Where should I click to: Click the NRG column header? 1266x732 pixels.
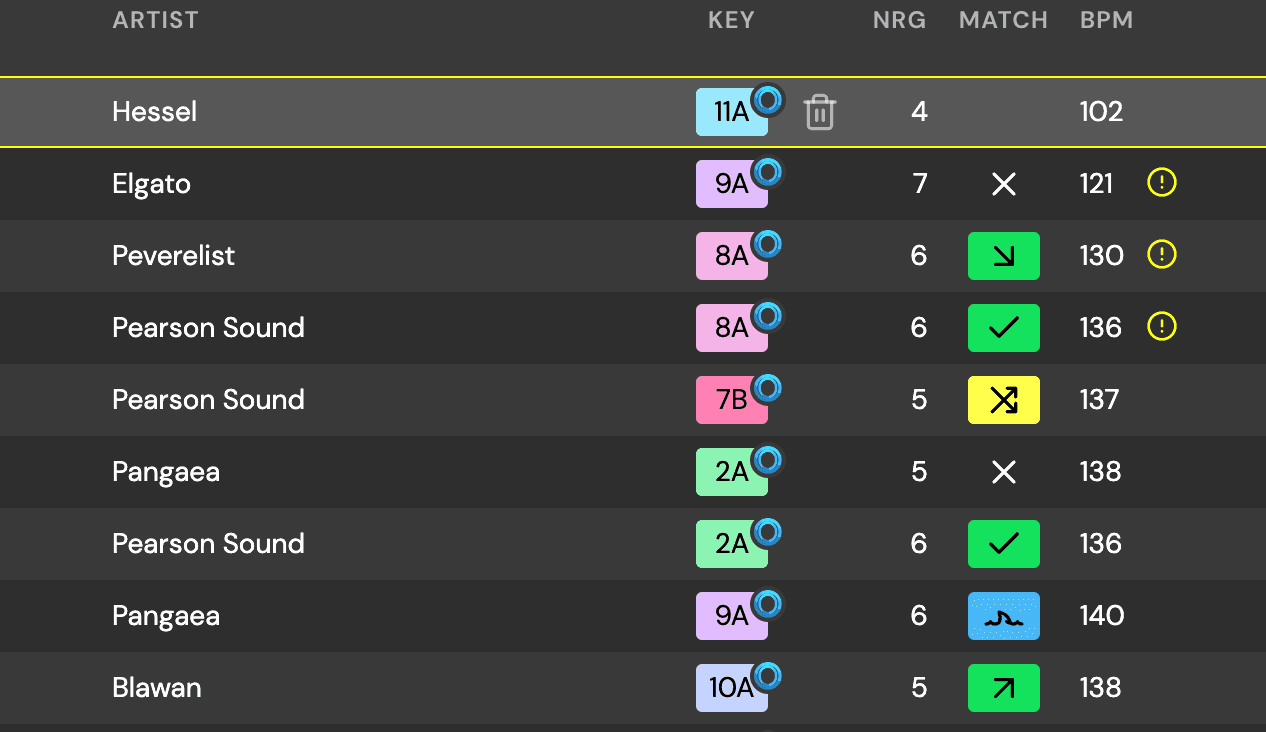[899, 19]
